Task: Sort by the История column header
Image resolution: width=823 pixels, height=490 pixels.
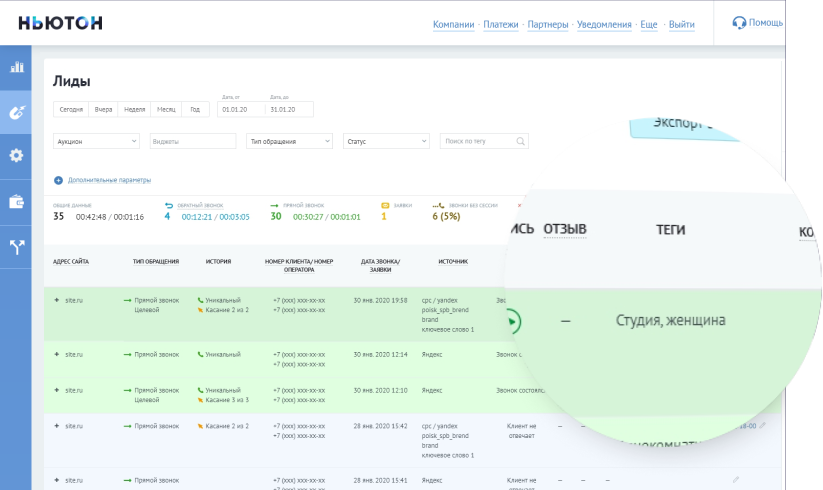Action: point(218,261)
